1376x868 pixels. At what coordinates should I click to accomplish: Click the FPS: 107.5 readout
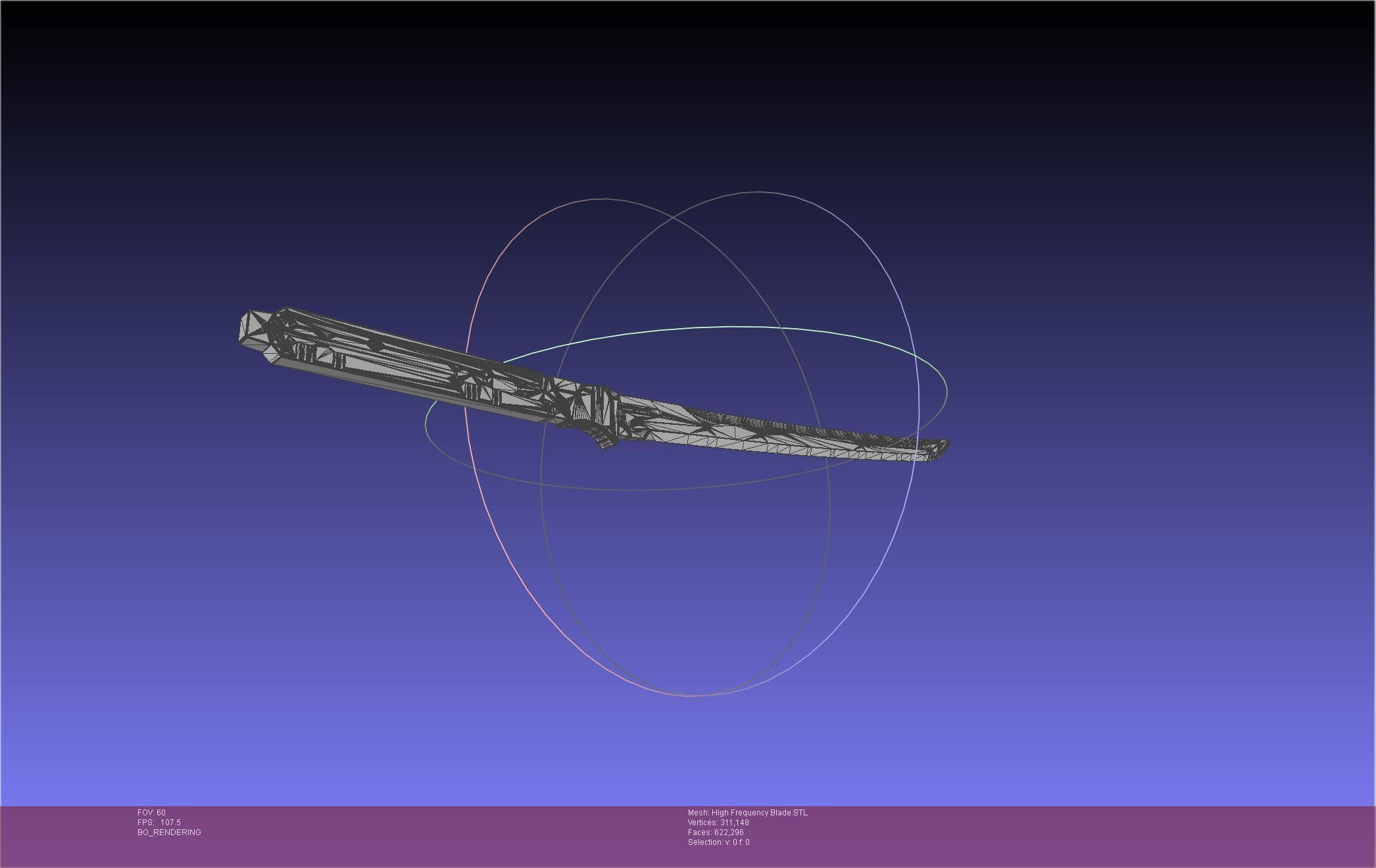point(159,823)
